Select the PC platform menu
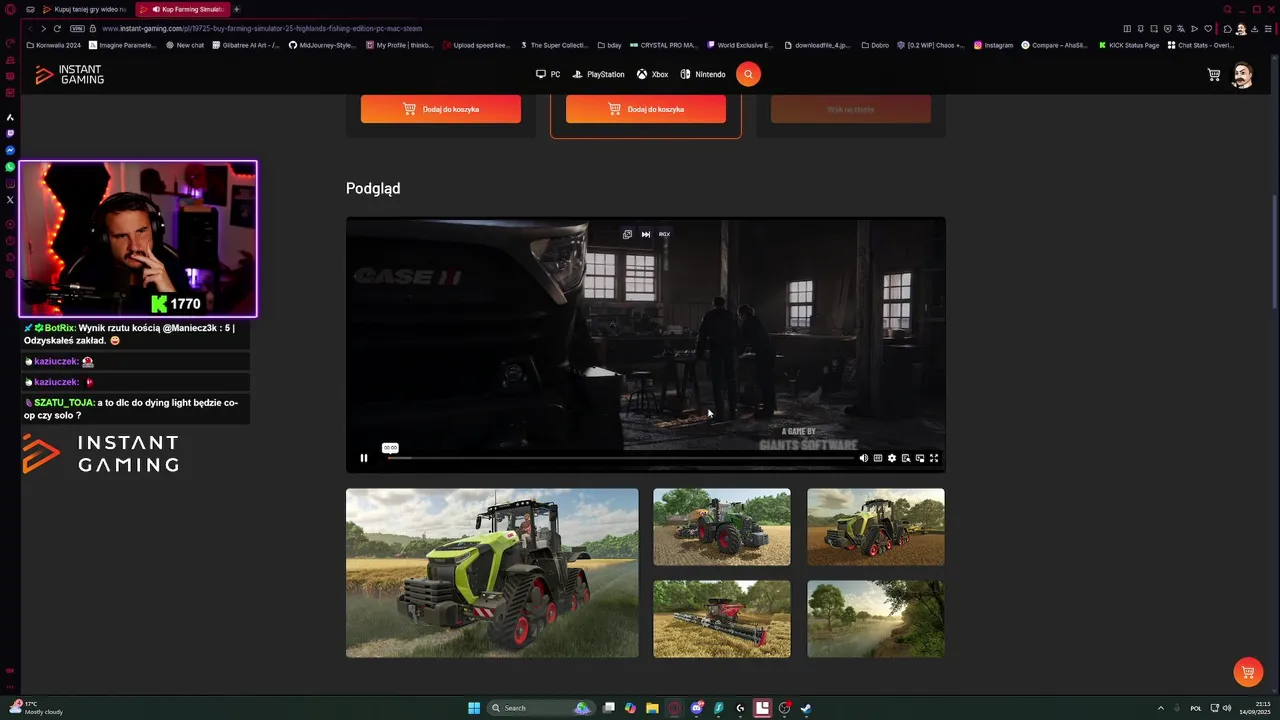Viewport: 1280px width, 720px height. coord(548,74)
